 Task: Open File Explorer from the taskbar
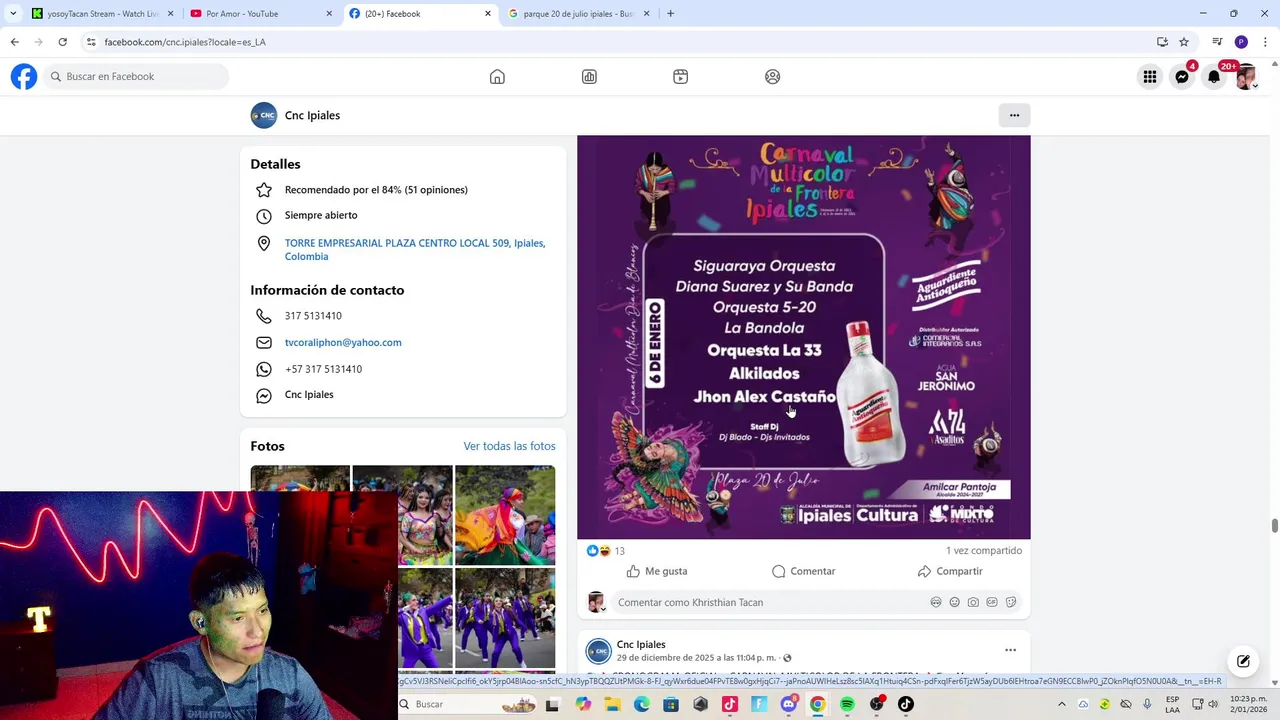click(x=612, y=704)
